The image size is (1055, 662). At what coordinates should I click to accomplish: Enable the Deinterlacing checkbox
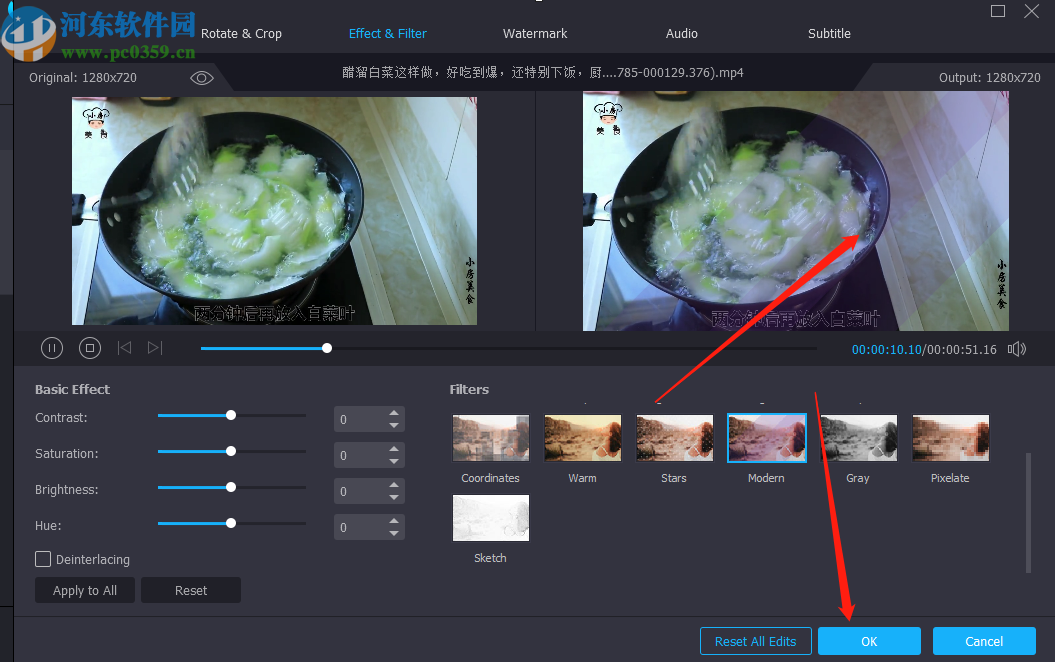(x=43, y=559)
